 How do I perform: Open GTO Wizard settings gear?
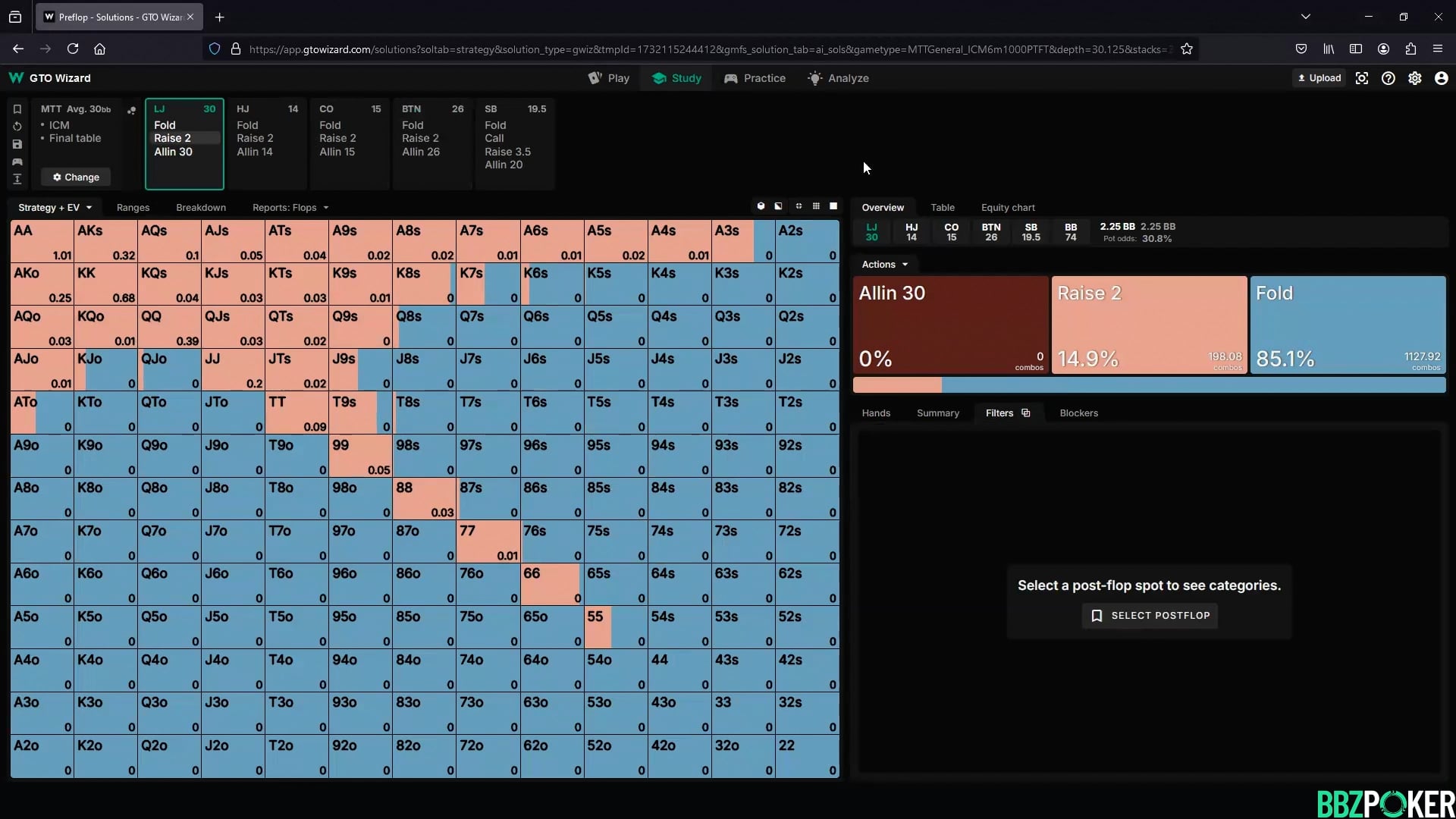(x=1415, y=78)
